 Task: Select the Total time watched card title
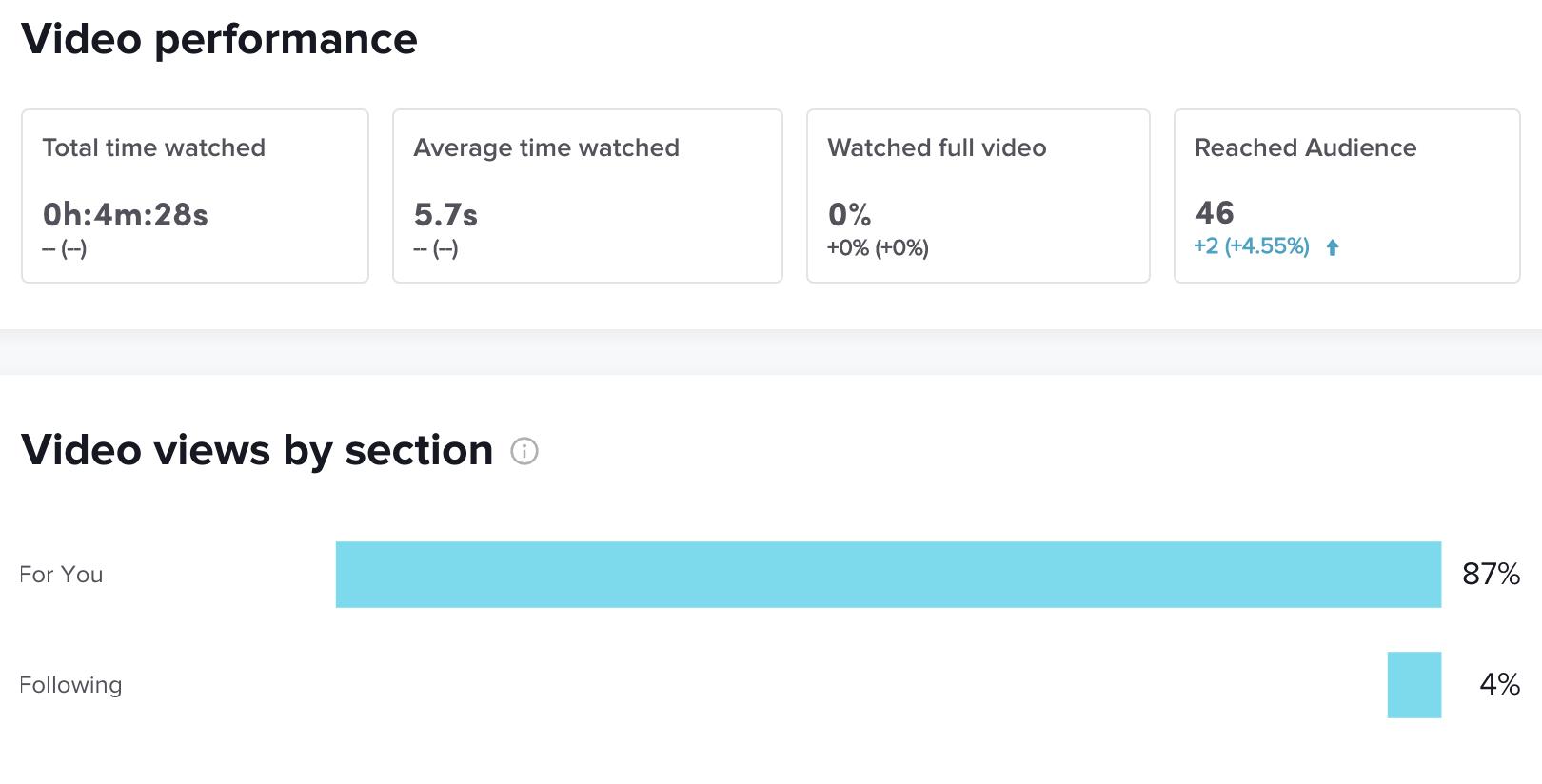[154, 147]
